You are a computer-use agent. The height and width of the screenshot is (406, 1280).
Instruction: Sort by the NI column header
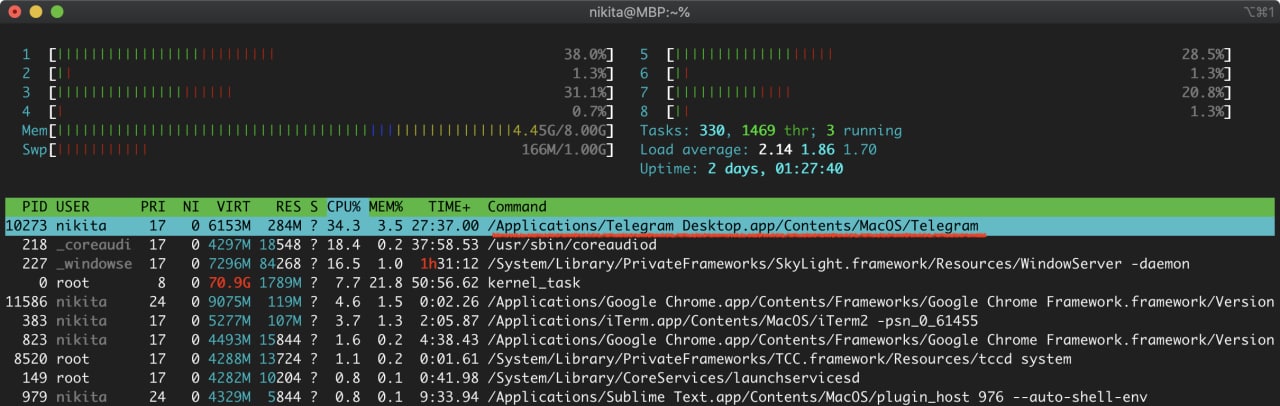click(x=191, y=207)
